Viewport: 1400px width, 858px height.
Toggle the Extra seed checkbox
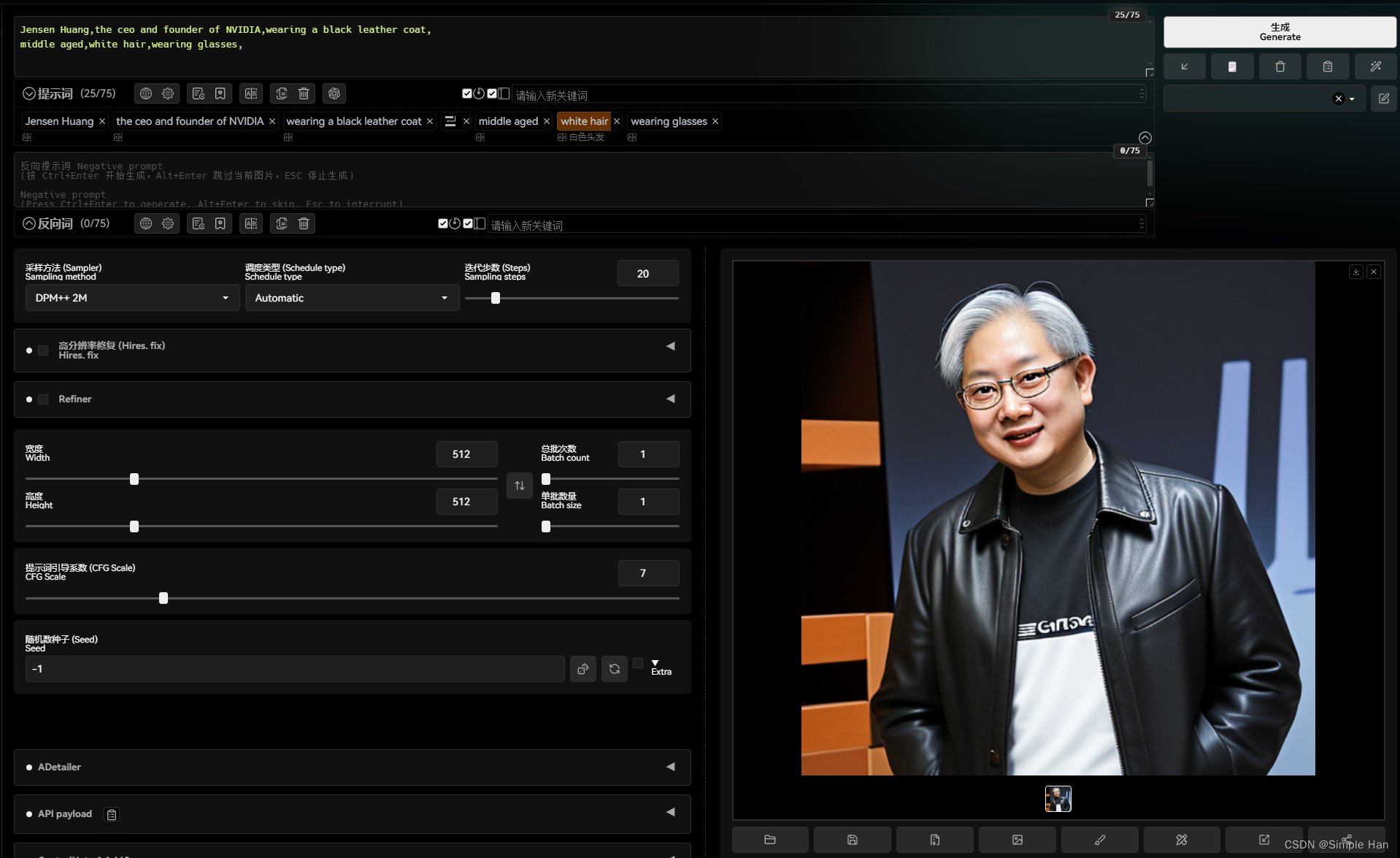pos(638,663)
